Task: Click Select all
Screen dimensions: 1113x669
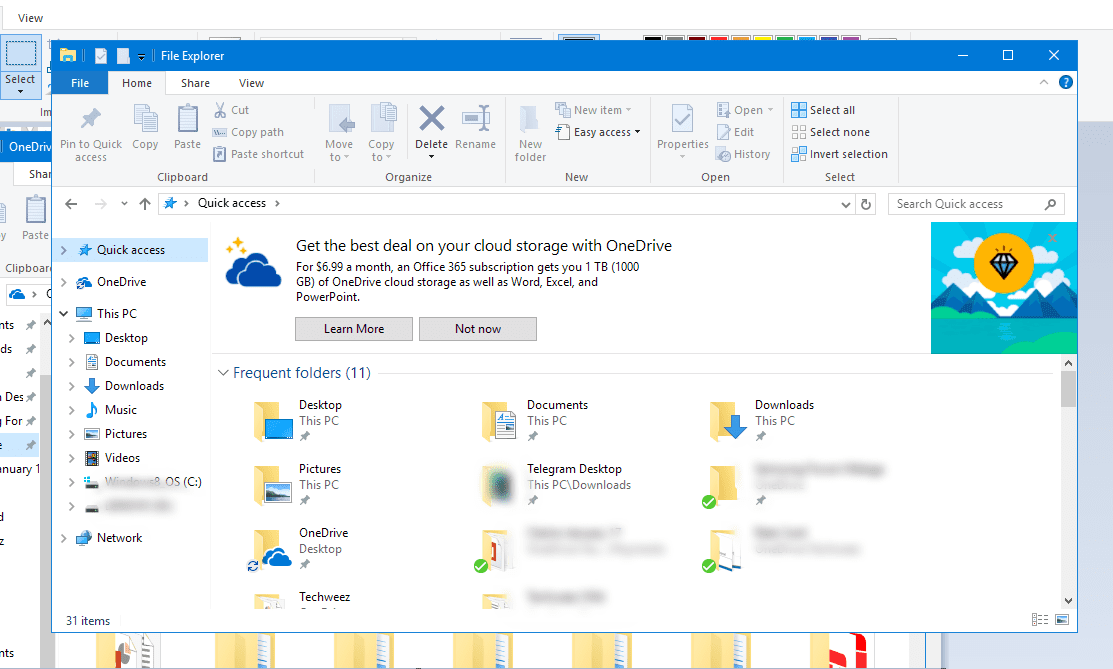Action: [x=823, y=110]
